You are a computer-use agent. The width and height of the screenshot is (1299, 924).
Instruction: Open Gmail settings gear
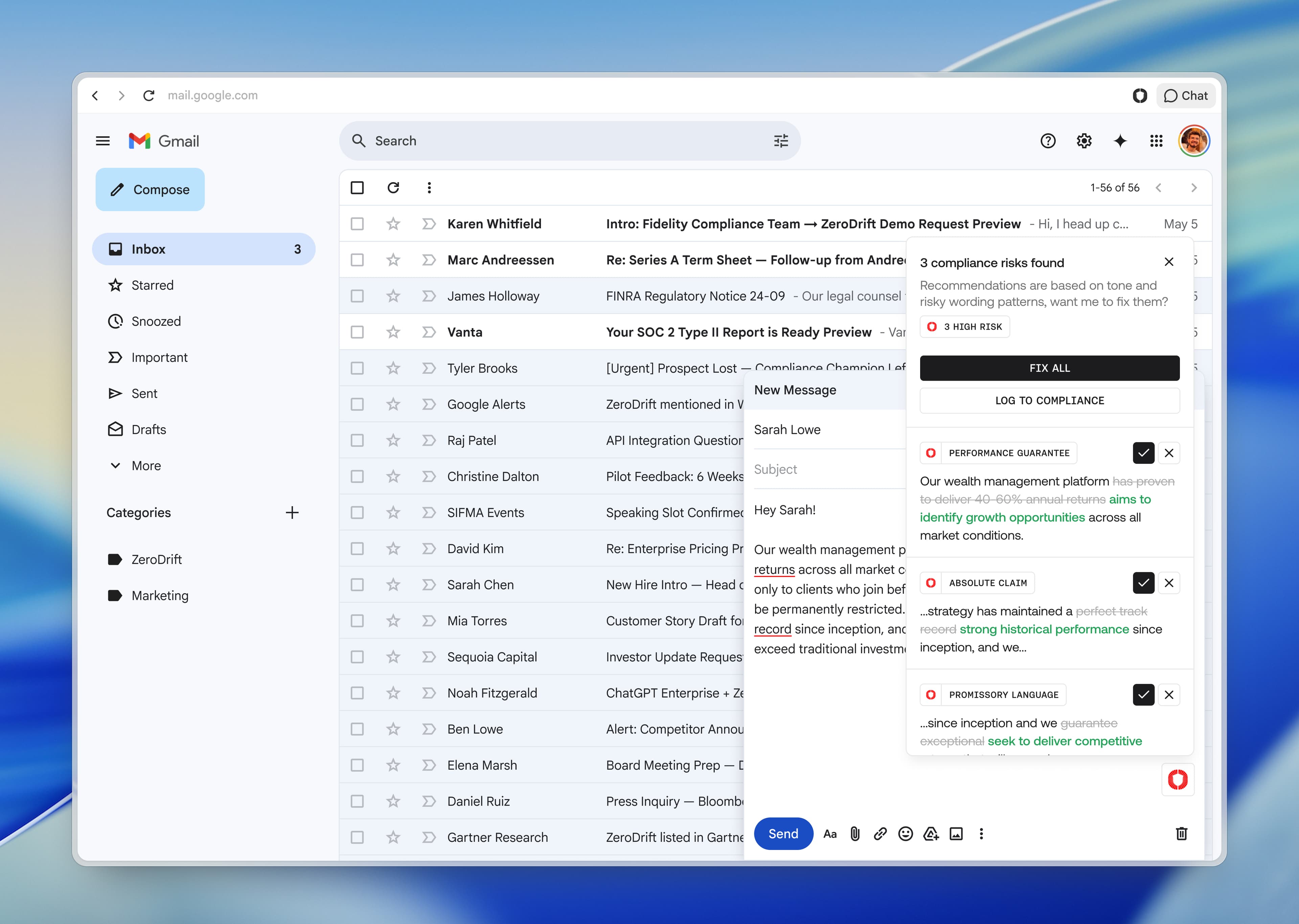[1084, 140]
